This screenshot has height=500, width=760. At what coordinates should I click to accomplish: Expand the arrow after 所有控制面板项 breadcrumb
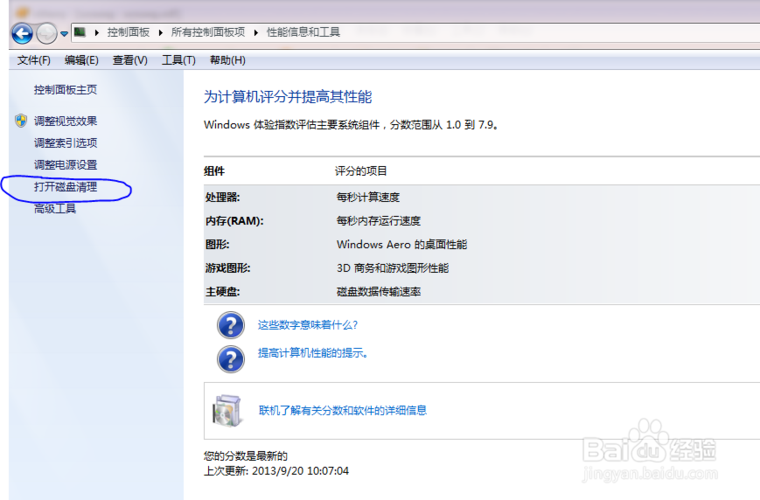pyautogui.click(x=256, y=32)
